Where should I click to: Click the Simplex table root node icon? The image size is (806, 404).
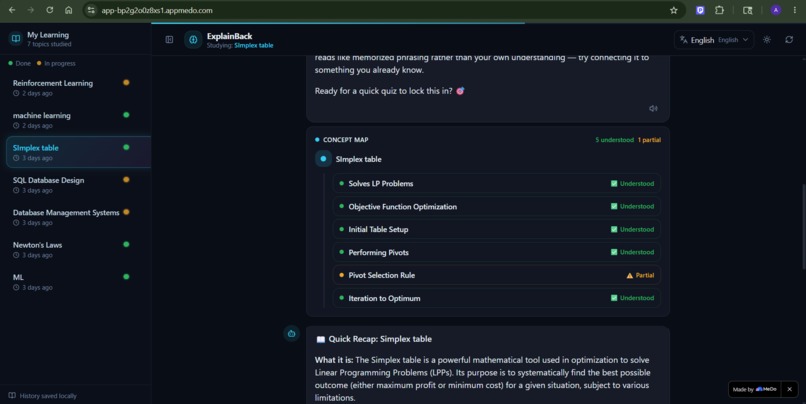[x=323, y=159]
